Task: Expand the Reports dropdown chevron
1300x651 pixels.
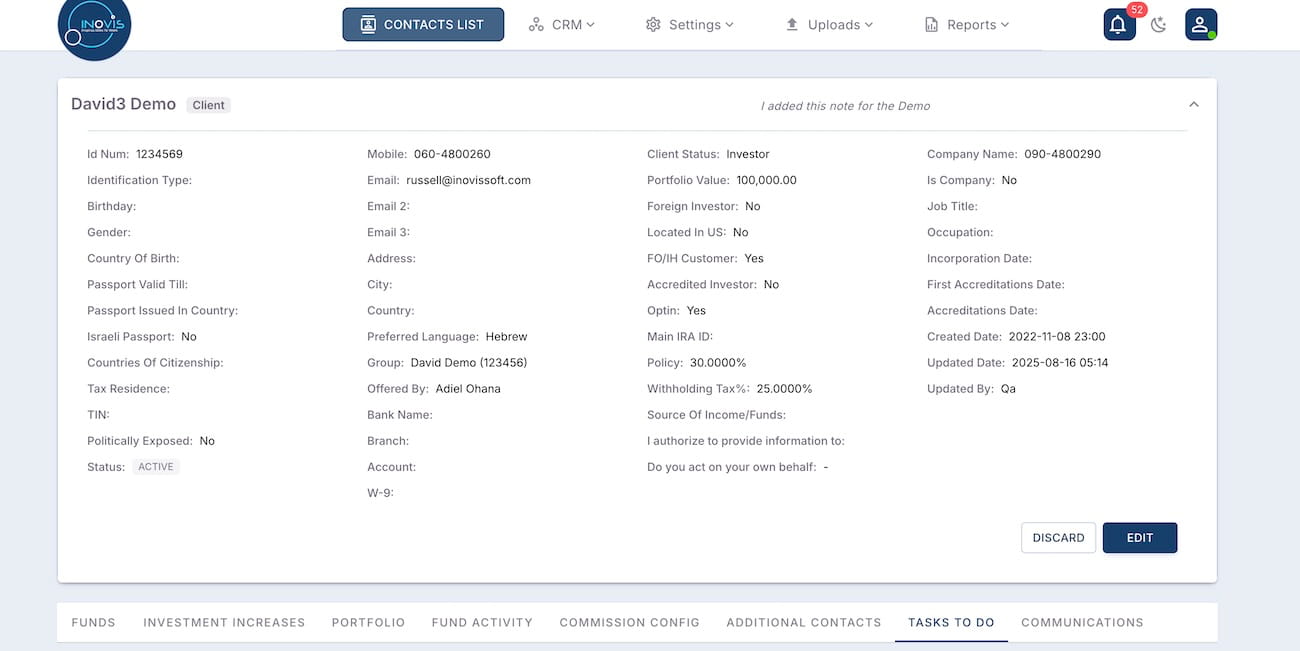Action: tap(1005, 25)
